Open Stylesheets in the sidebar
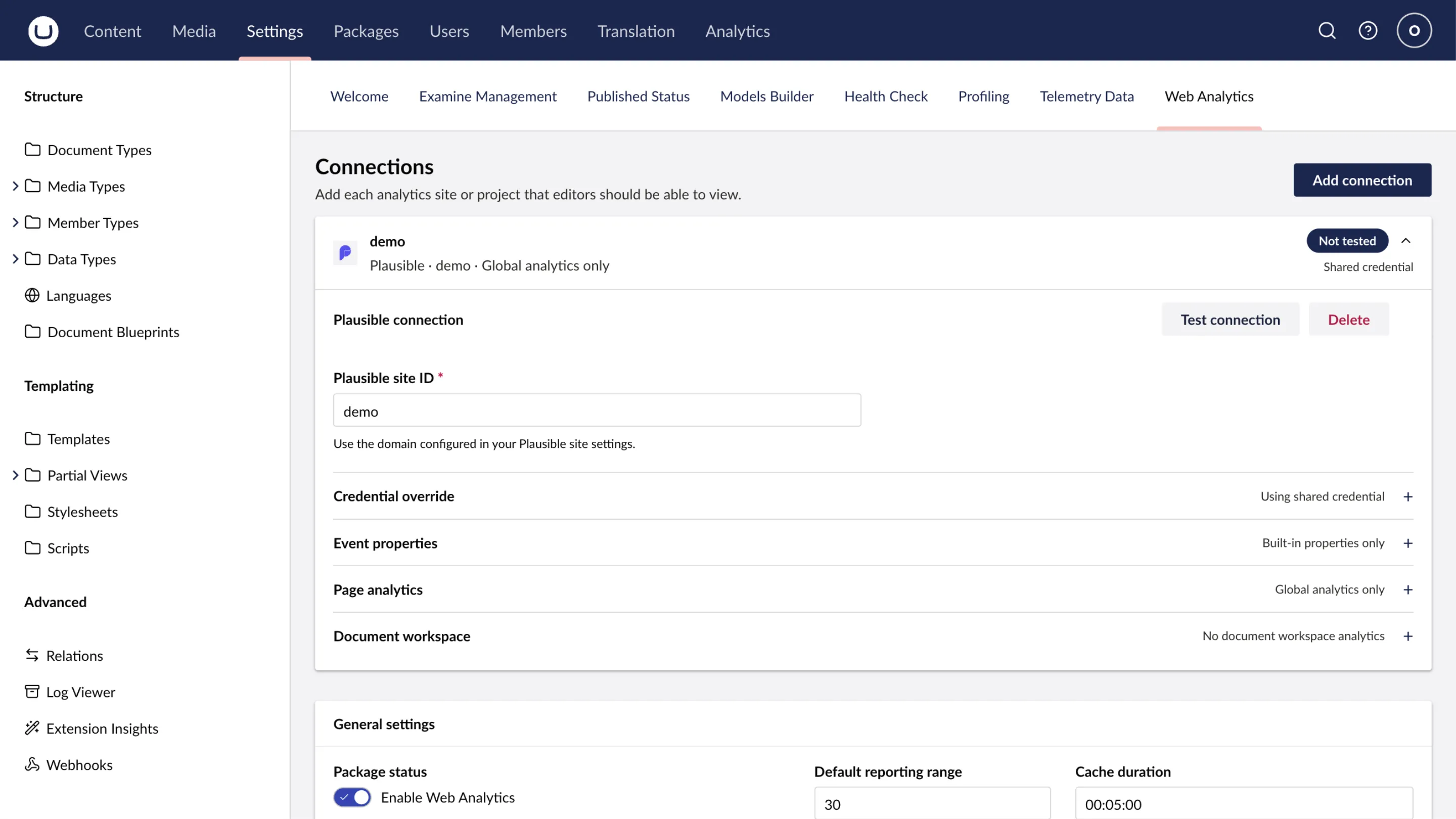This screenshot has width=1456, height=819. (82, 512)
